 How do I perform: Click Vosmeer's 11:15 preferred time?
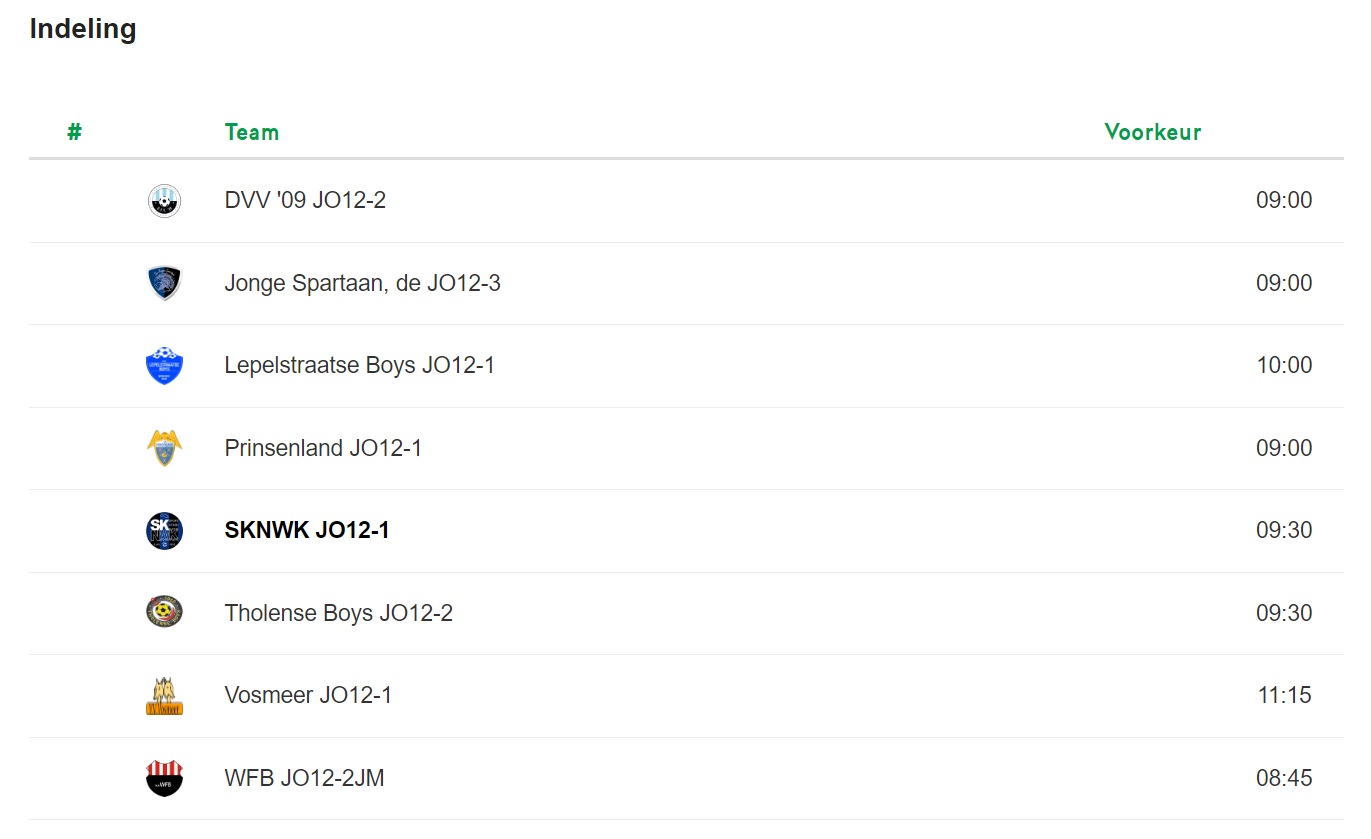tap(1285, 695)
